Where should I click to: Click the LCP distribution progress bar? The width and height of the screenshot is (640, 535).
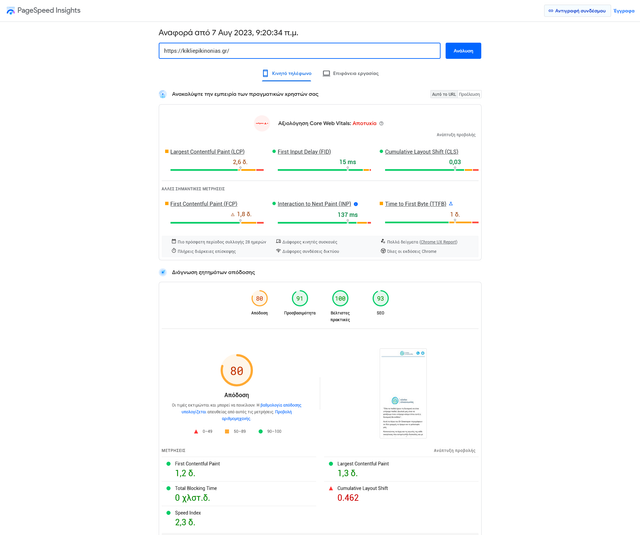point(217,170)
